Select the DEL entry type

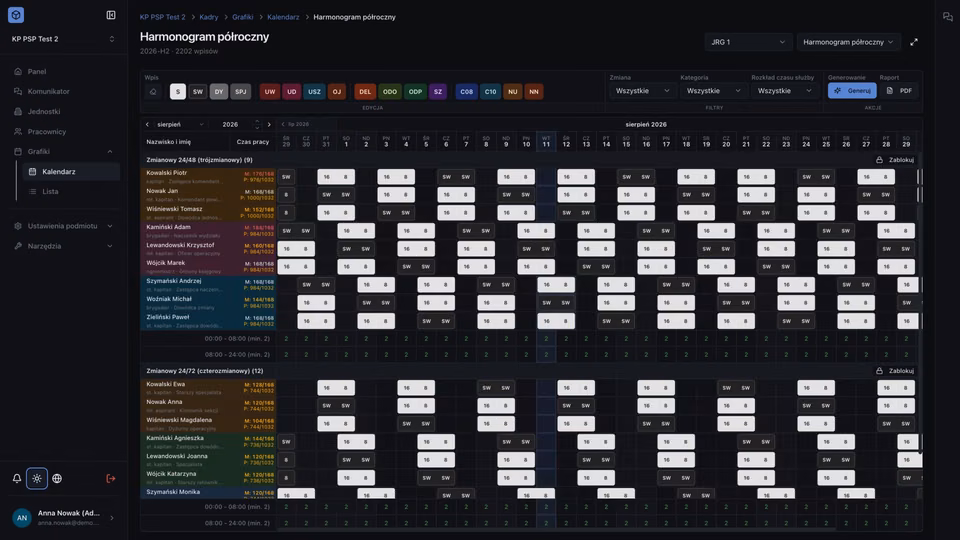(x=365, y=92)
